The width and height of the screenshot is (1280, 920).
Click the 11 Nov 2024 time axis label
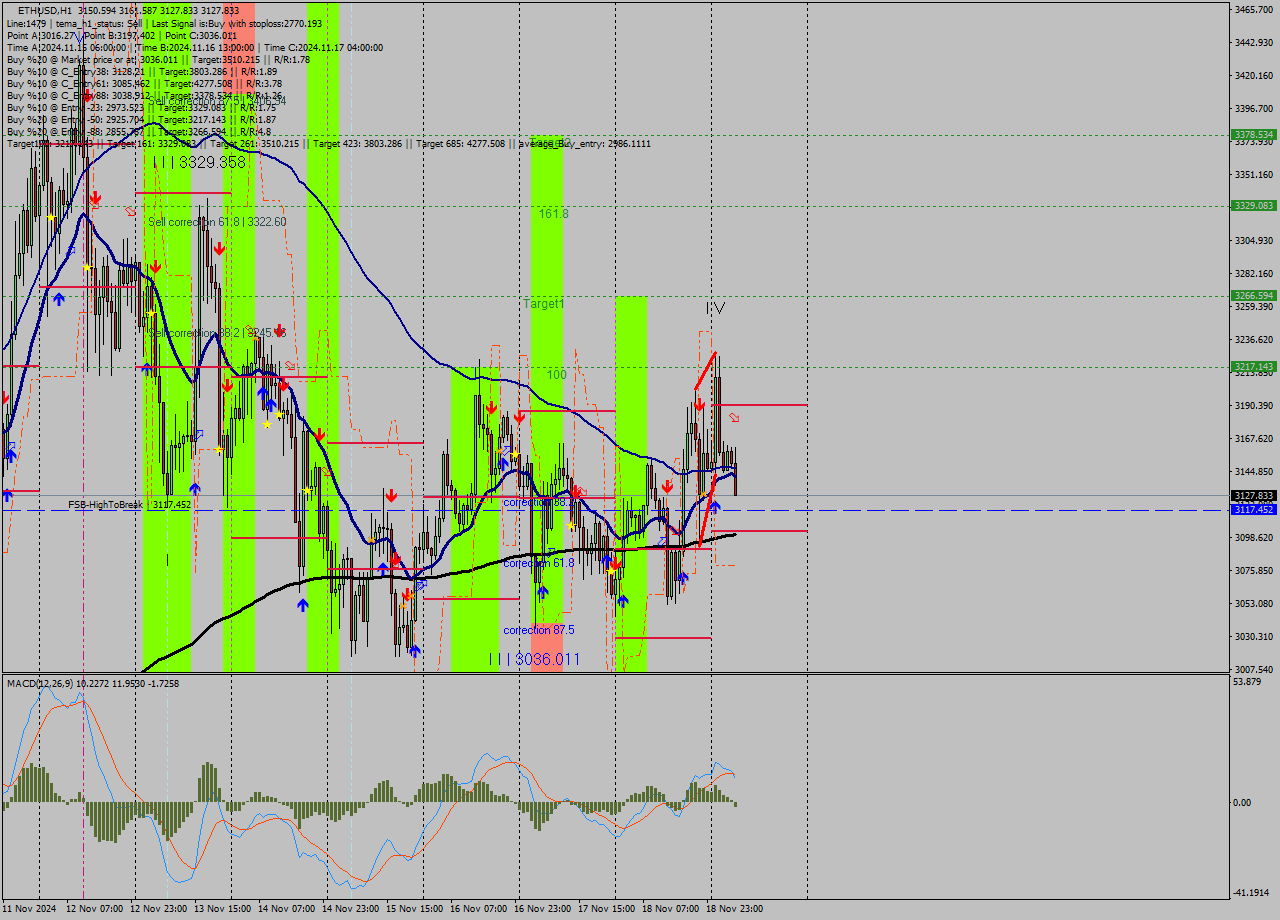[29, 909]
